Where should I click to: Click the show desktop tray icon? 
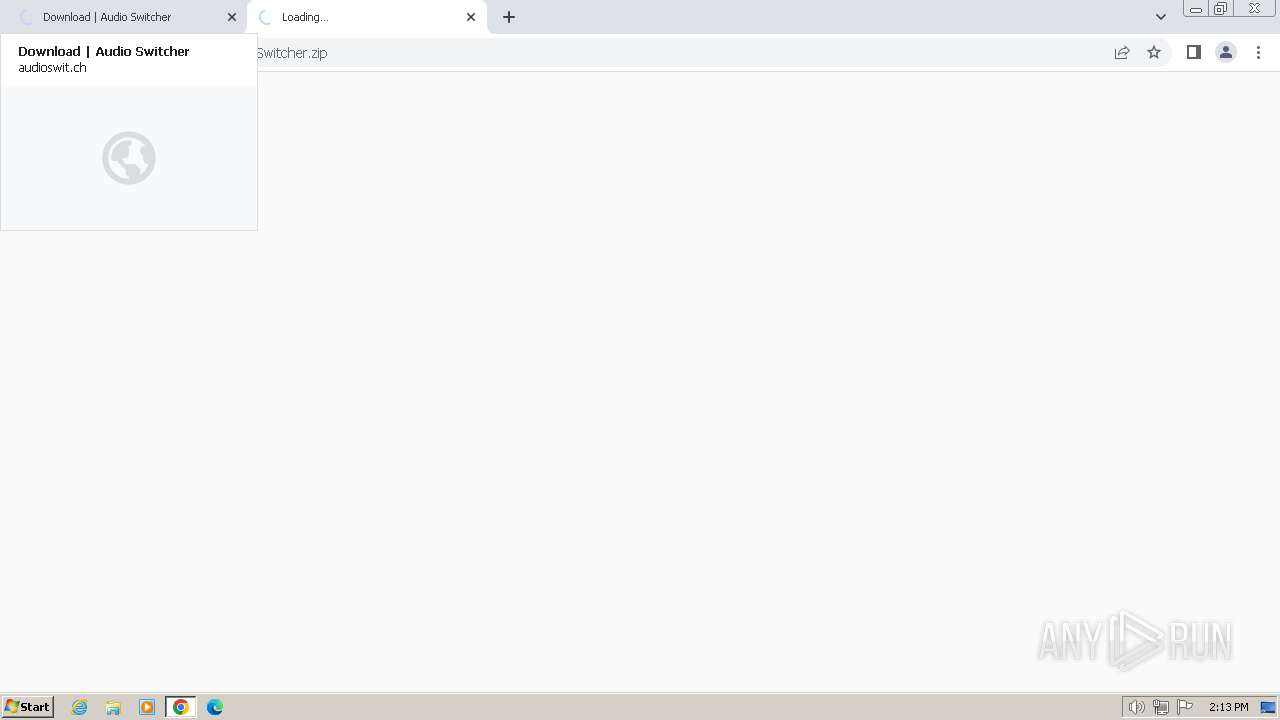pos(1268,707)
